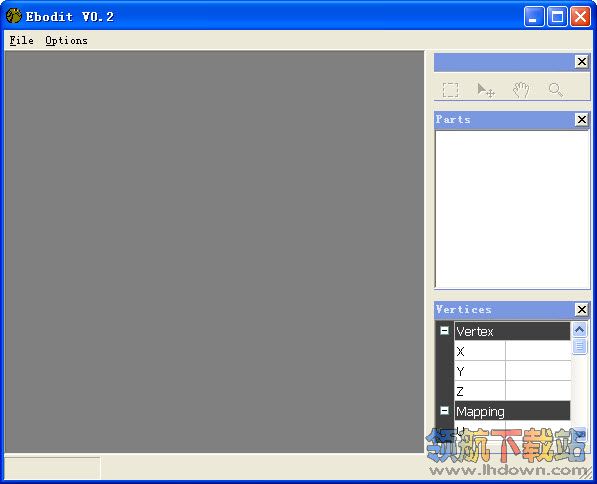Image resolution: width=597 pixels, height=484 pixels.
Task: Click the Y value field
Action: coord(538,371)
